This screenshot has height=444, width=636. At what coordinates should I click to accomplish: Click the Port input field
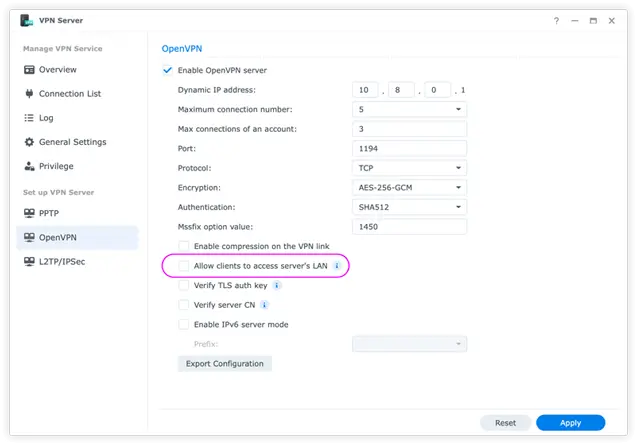(409, 149)
